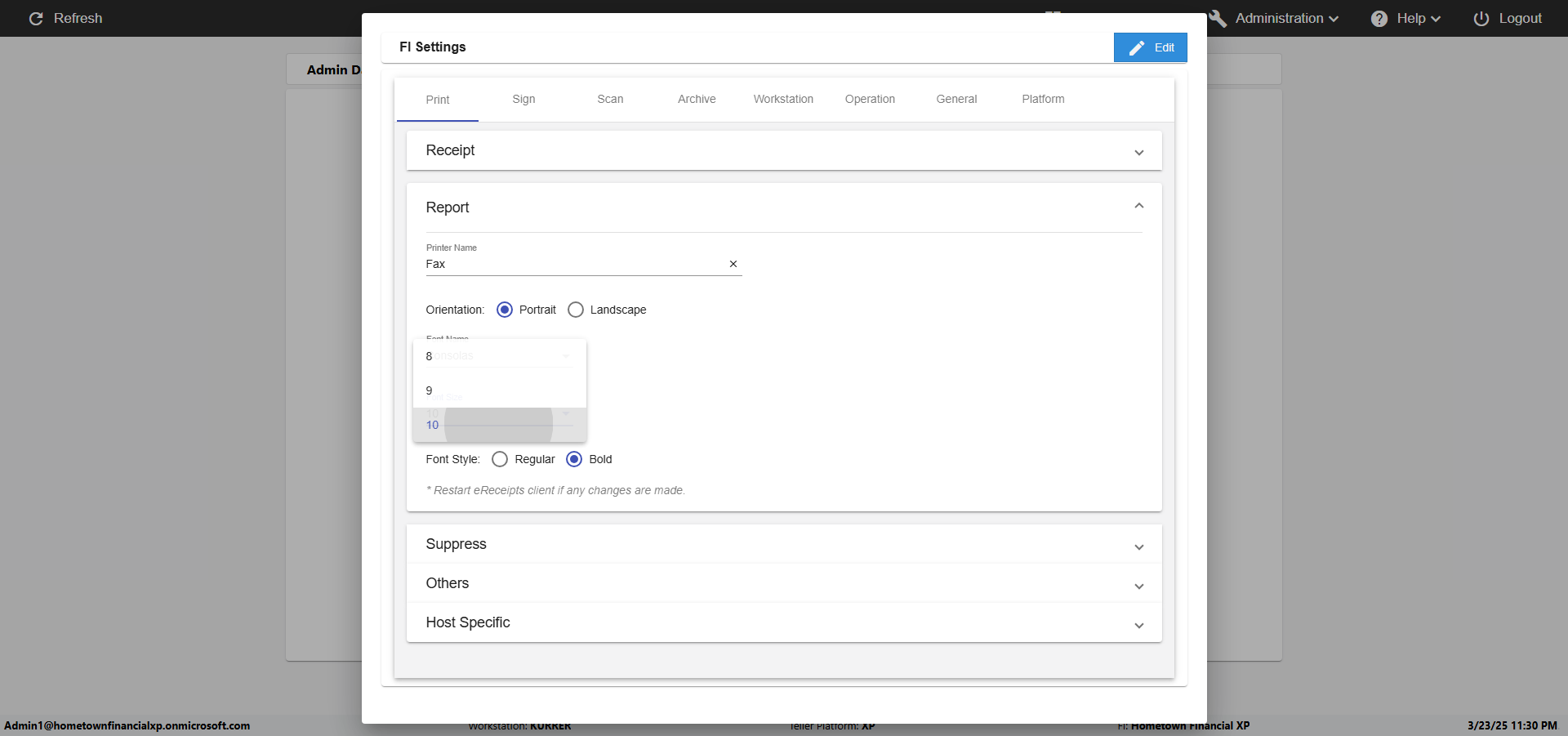Click the Refresh icon
This screenshot has height=736, width=1568.
(36, 19)
